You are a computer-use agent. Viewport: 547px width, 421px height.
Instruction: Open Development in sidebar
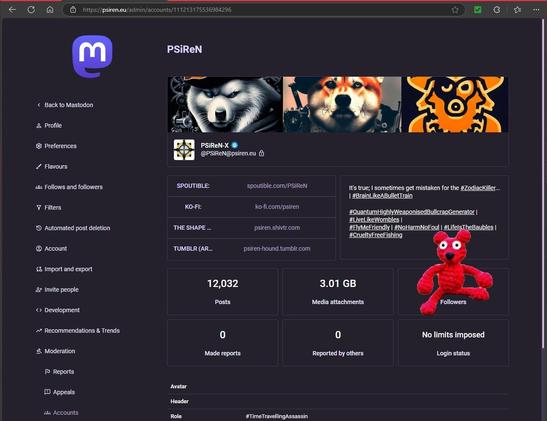point(58,310)
